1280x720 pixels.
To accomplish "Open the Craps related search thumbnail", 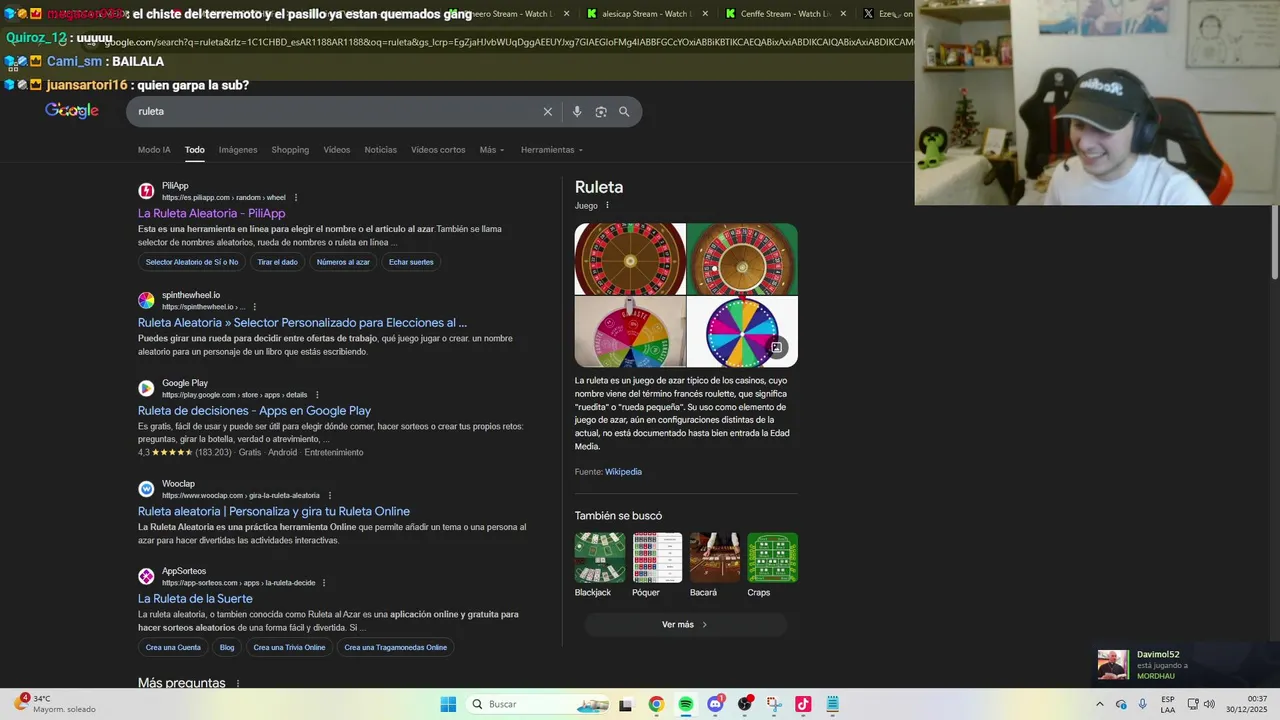I will pos(772,558).
